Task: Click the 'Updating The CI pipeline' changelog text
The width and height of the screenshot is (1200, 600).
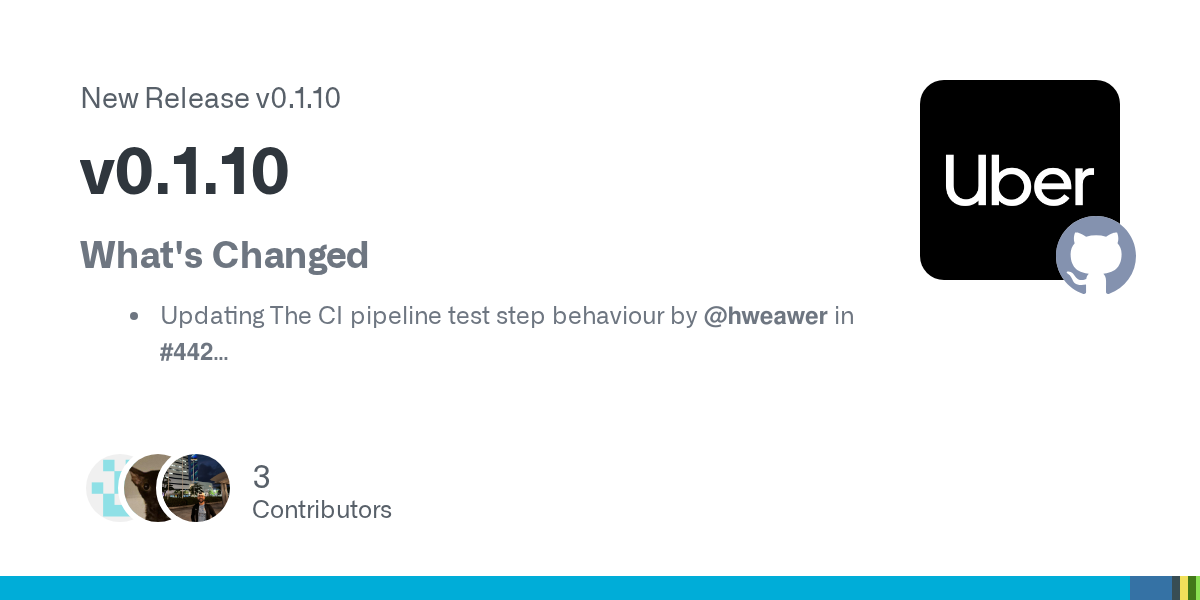Action: point(428,317)
